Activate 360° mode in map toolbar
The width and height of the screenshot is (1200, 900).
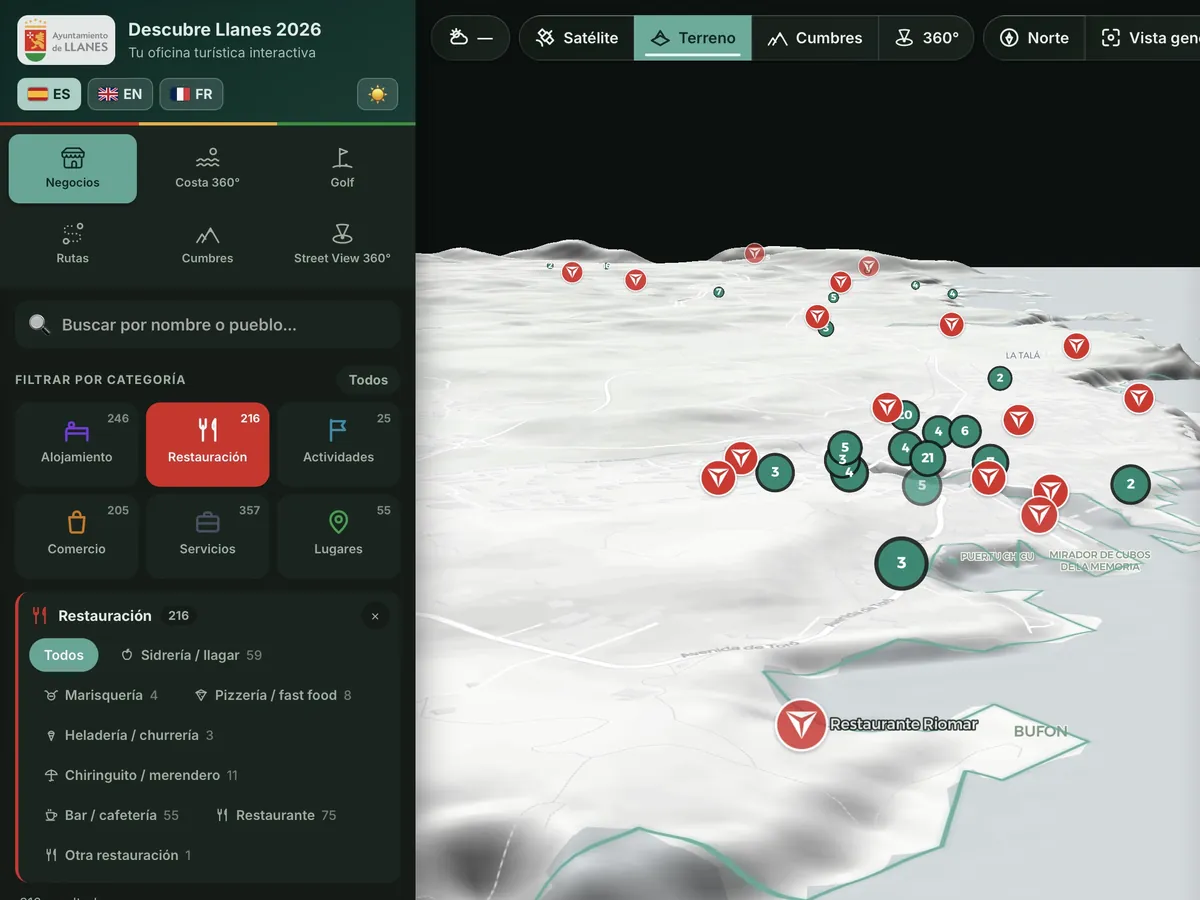click(927, 38)
